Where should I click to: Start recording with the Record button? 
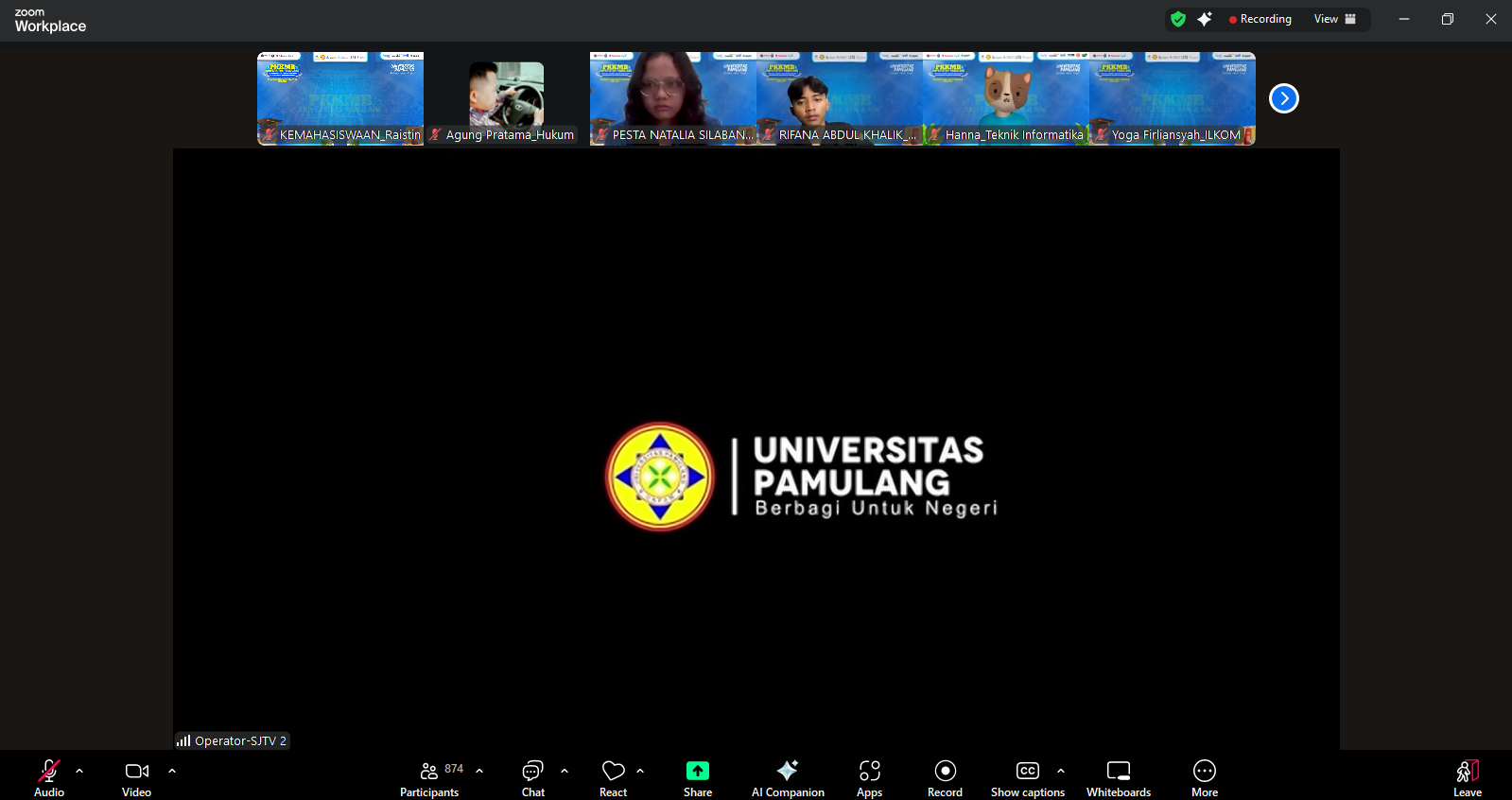[946, 777]
